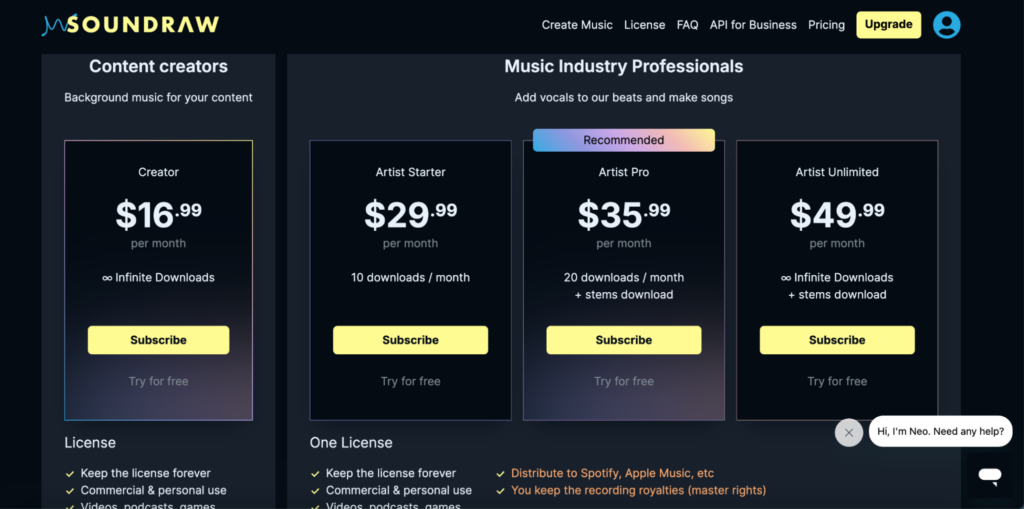Navigate to API for Business

(x=753, y=25)
